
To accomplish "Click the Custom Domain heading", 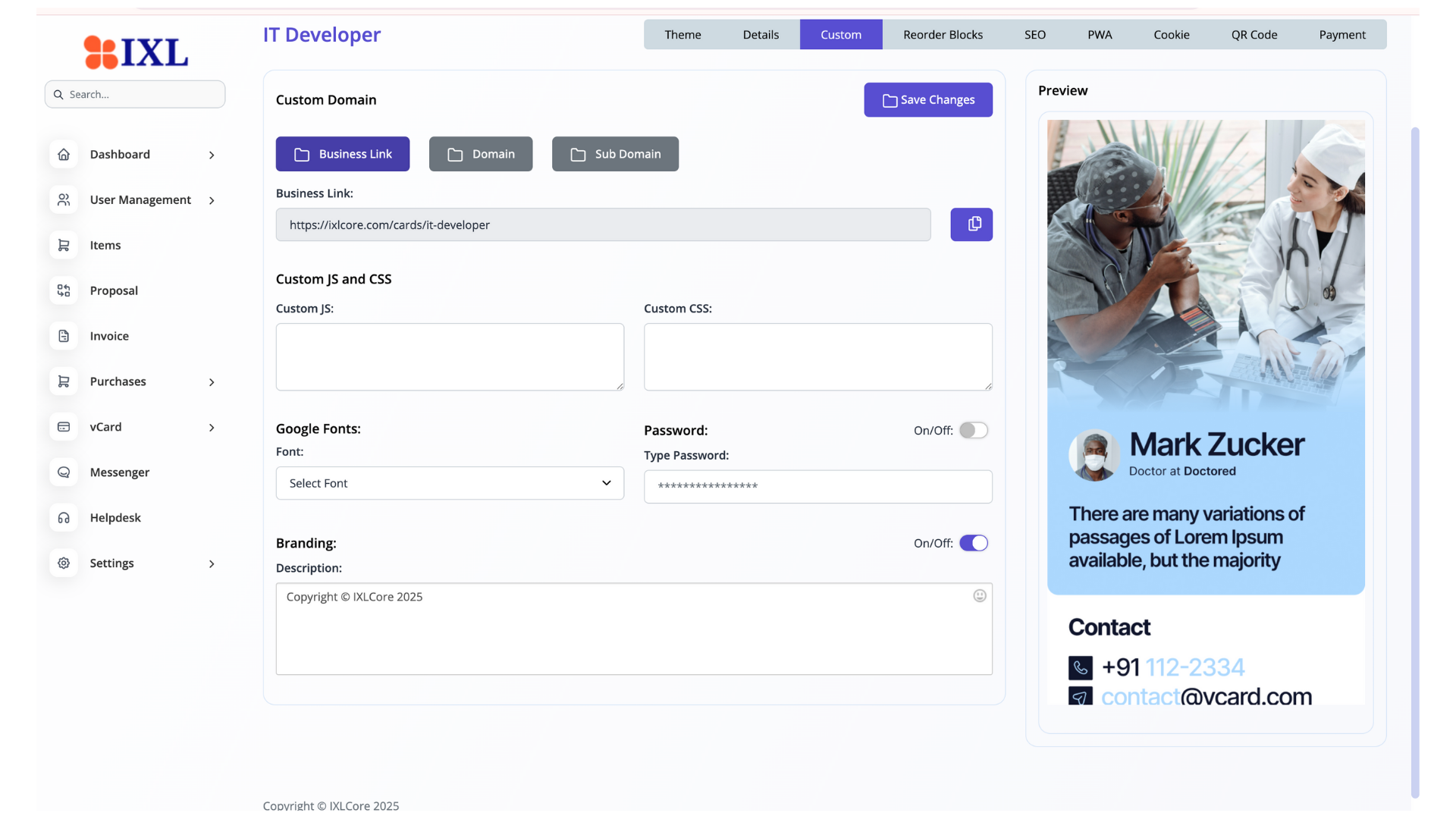I will [326, 100].
